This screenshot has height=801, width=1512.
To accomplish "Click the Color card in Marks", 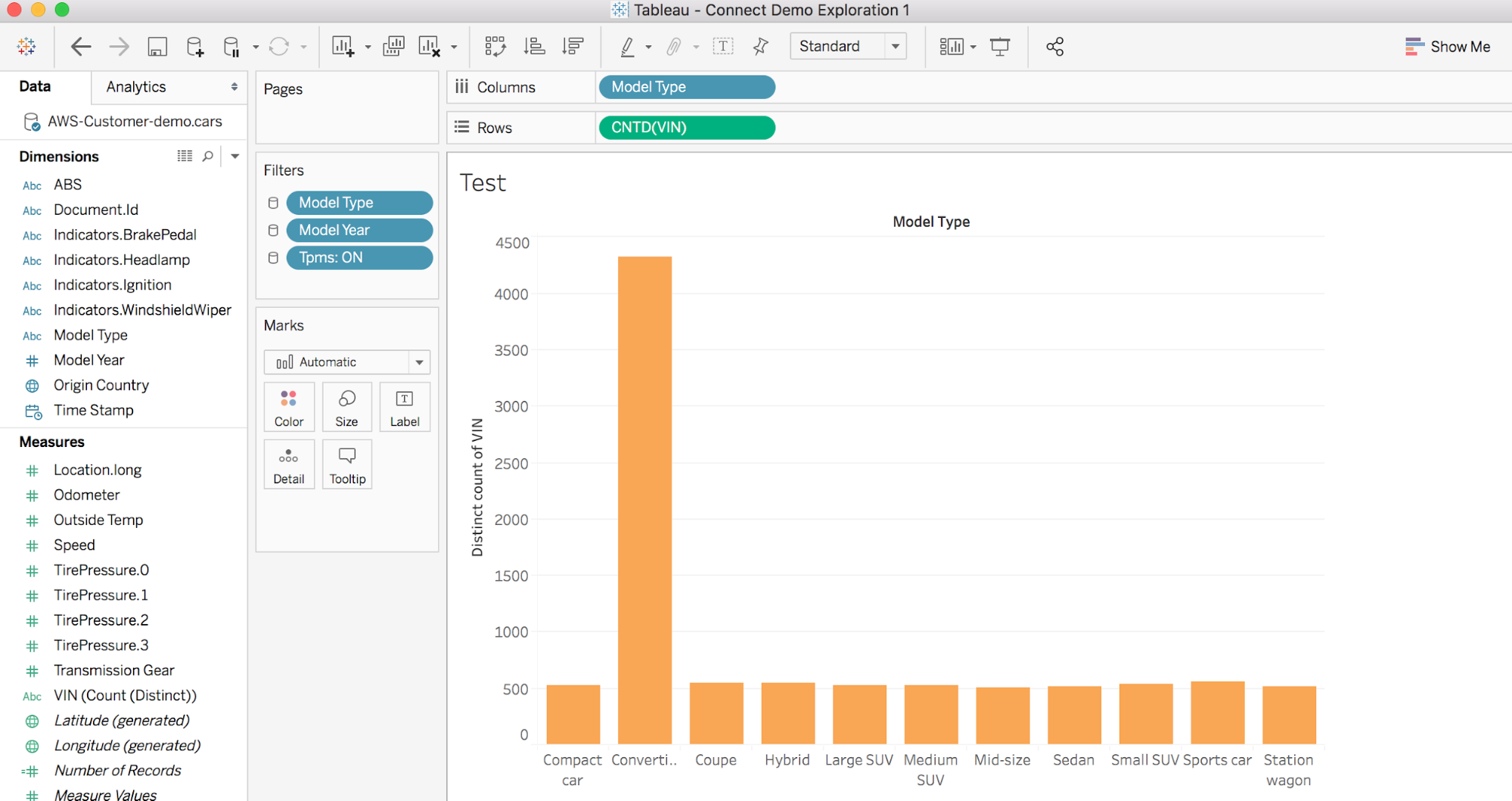I will (288, 407).
